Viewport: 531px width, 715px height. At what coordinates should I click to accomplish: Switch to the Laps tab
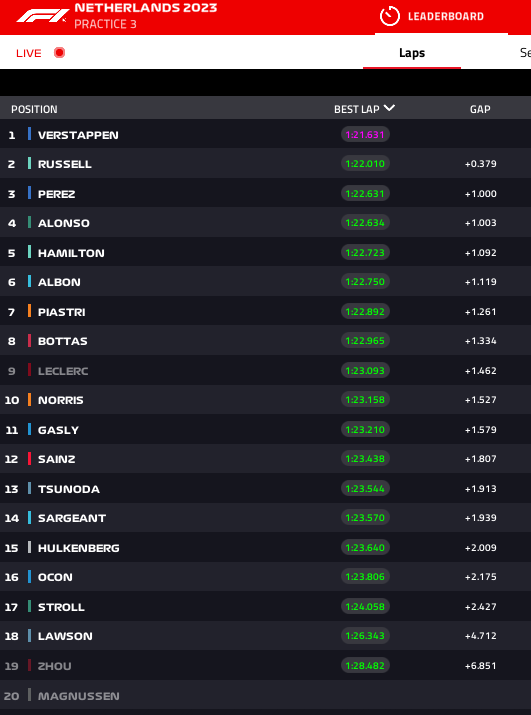tap(412, 53)
